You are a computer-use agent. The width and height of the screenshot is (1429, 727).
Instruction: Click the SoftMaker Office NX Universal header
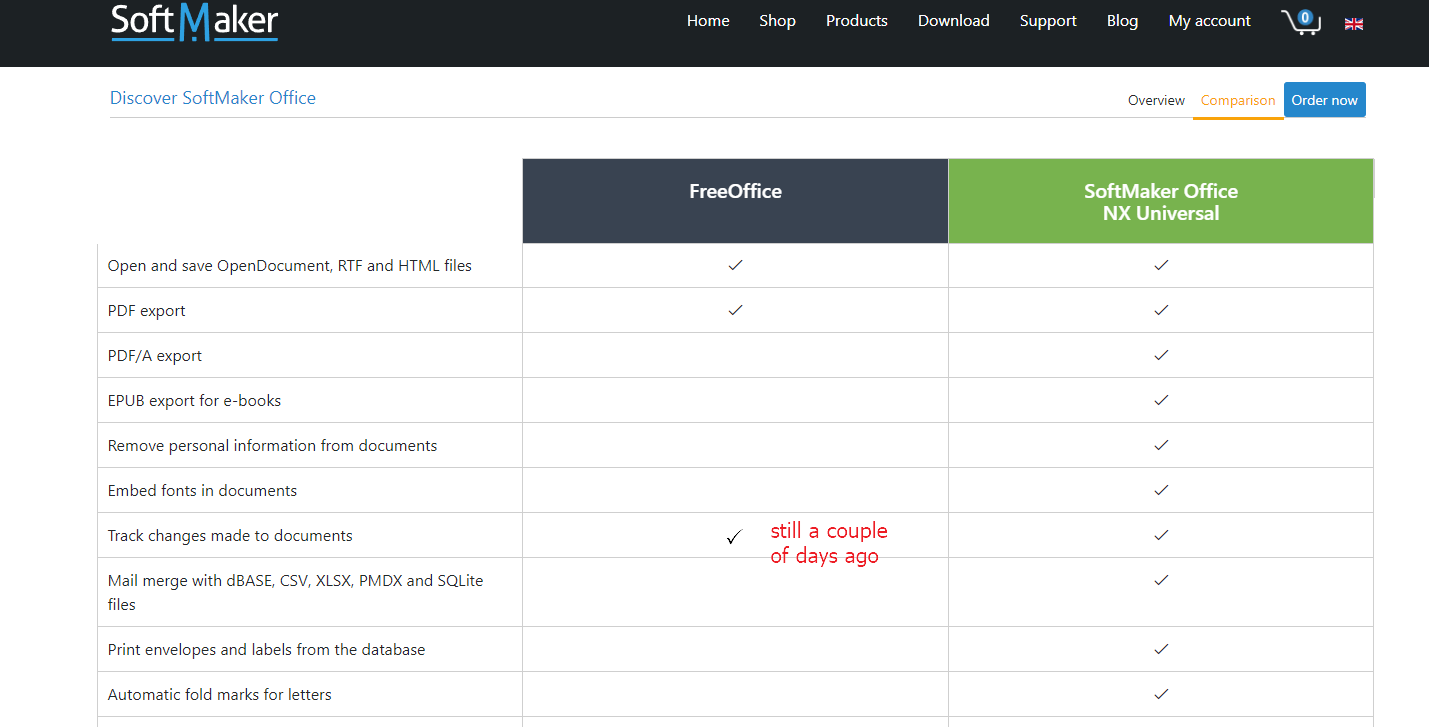pos(1160,201)
